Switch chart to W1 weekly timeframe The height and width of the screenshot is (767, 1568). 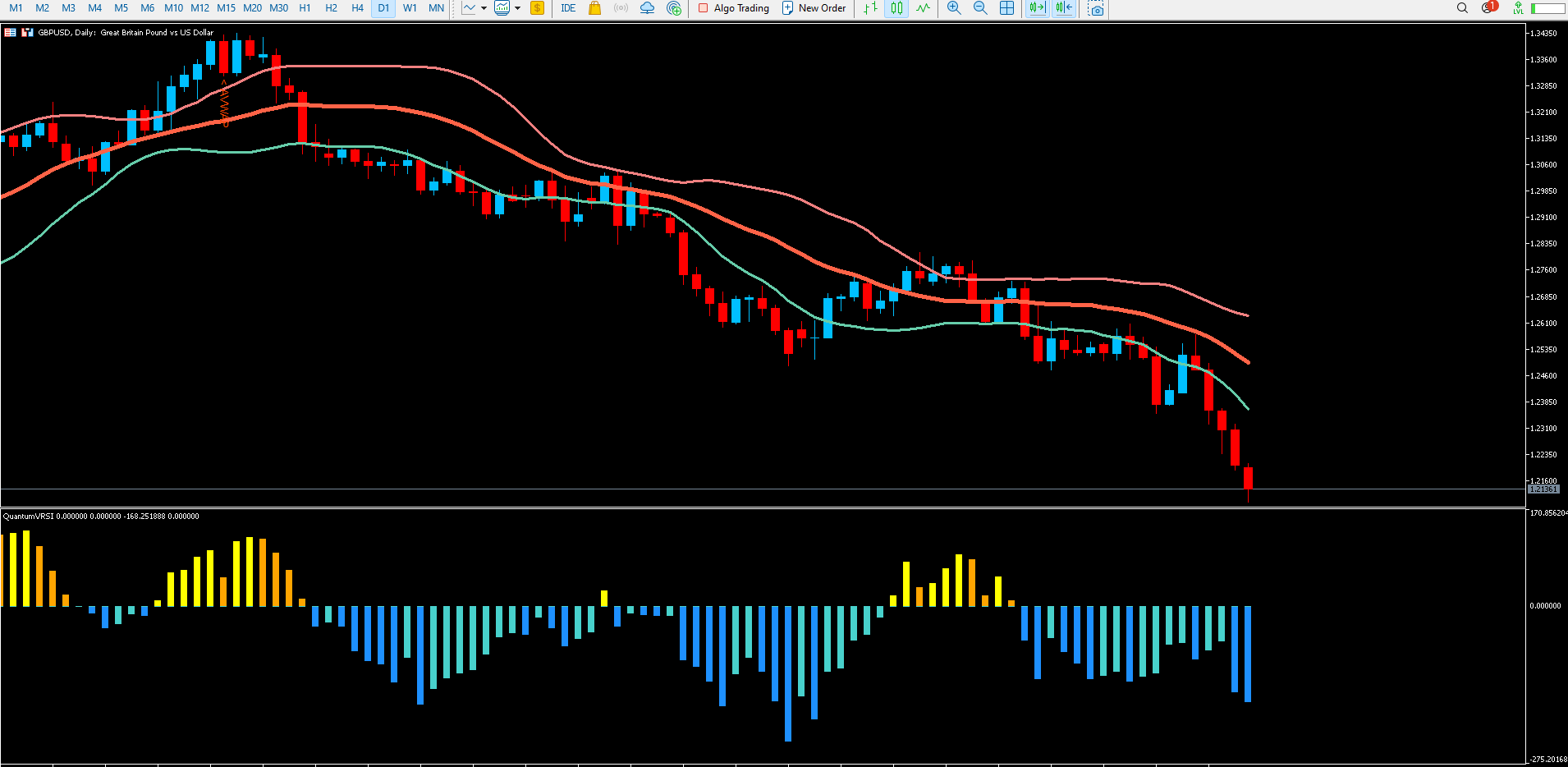click(410, 8)
